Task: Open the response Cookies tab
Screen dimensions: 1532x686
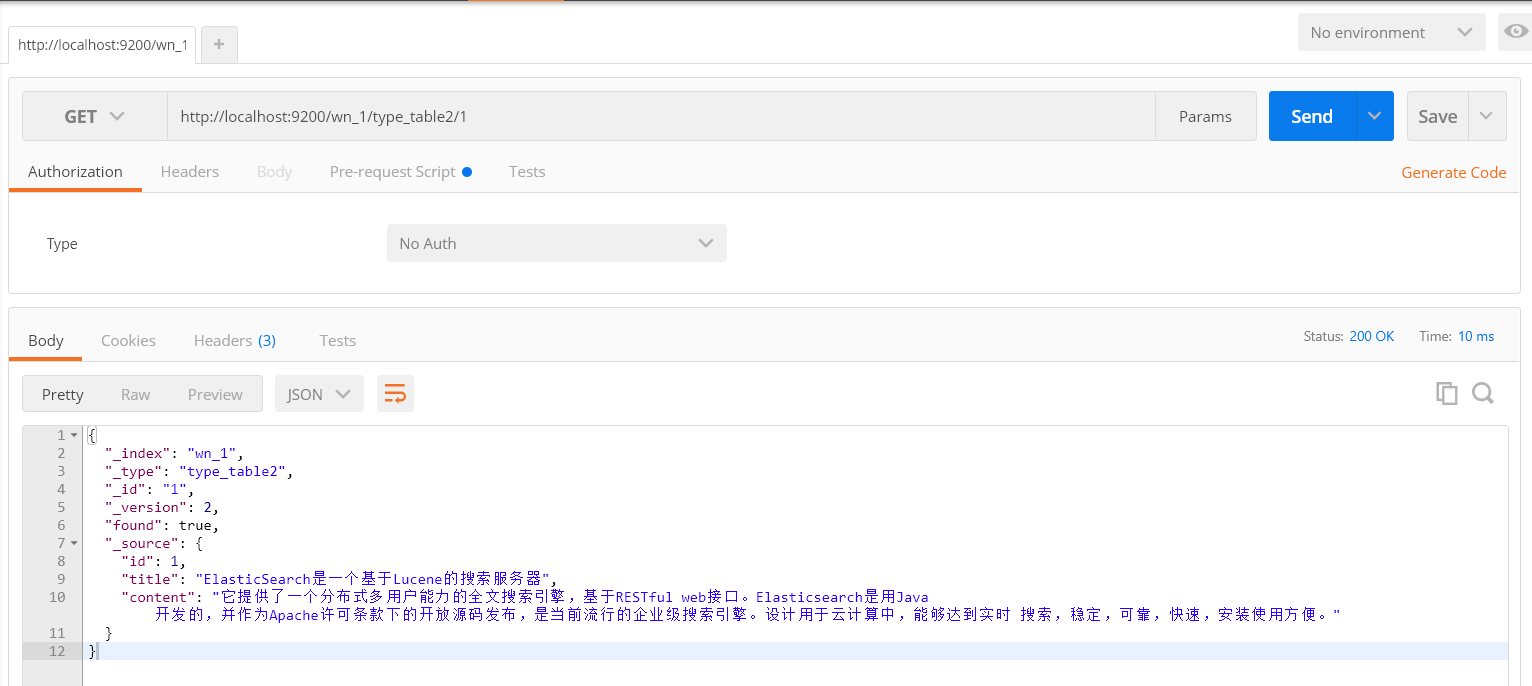Action: pos(128,341)
